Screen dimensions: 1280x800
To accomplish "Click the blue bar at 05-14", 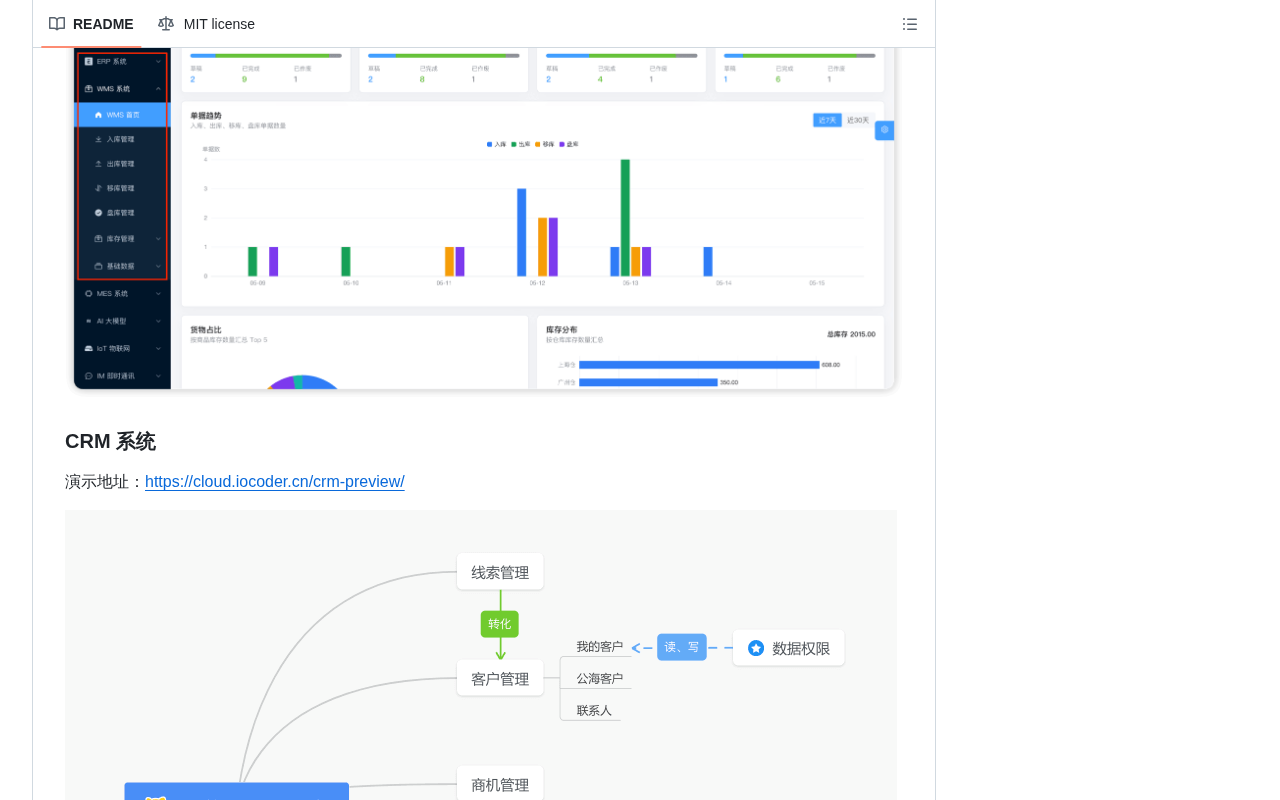I will click(x=708, y=261).
